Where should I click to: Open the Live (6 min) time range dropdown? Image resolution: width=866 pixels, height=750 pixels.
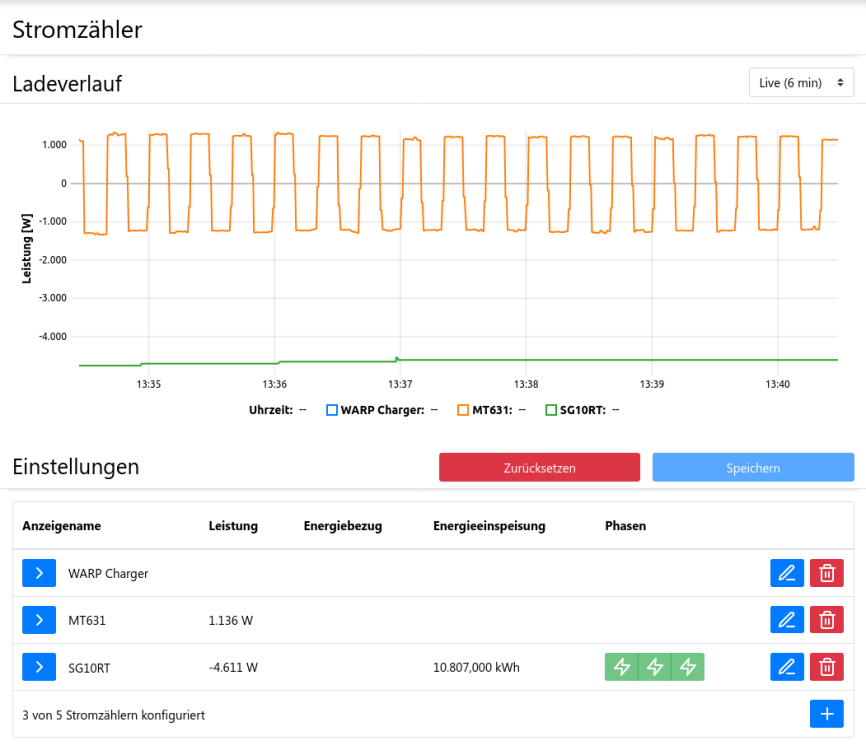coord(801,83)
